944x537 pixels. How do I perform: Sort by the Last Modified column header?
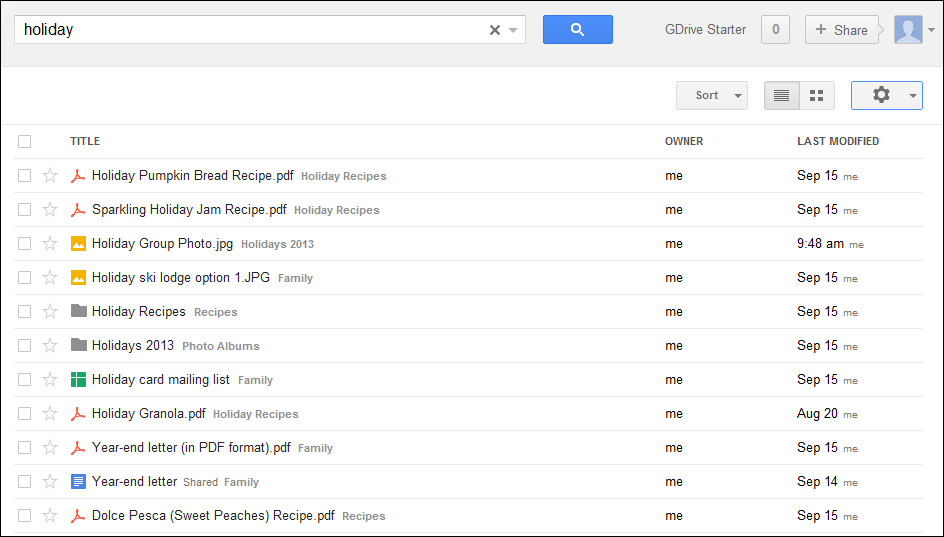838,141
